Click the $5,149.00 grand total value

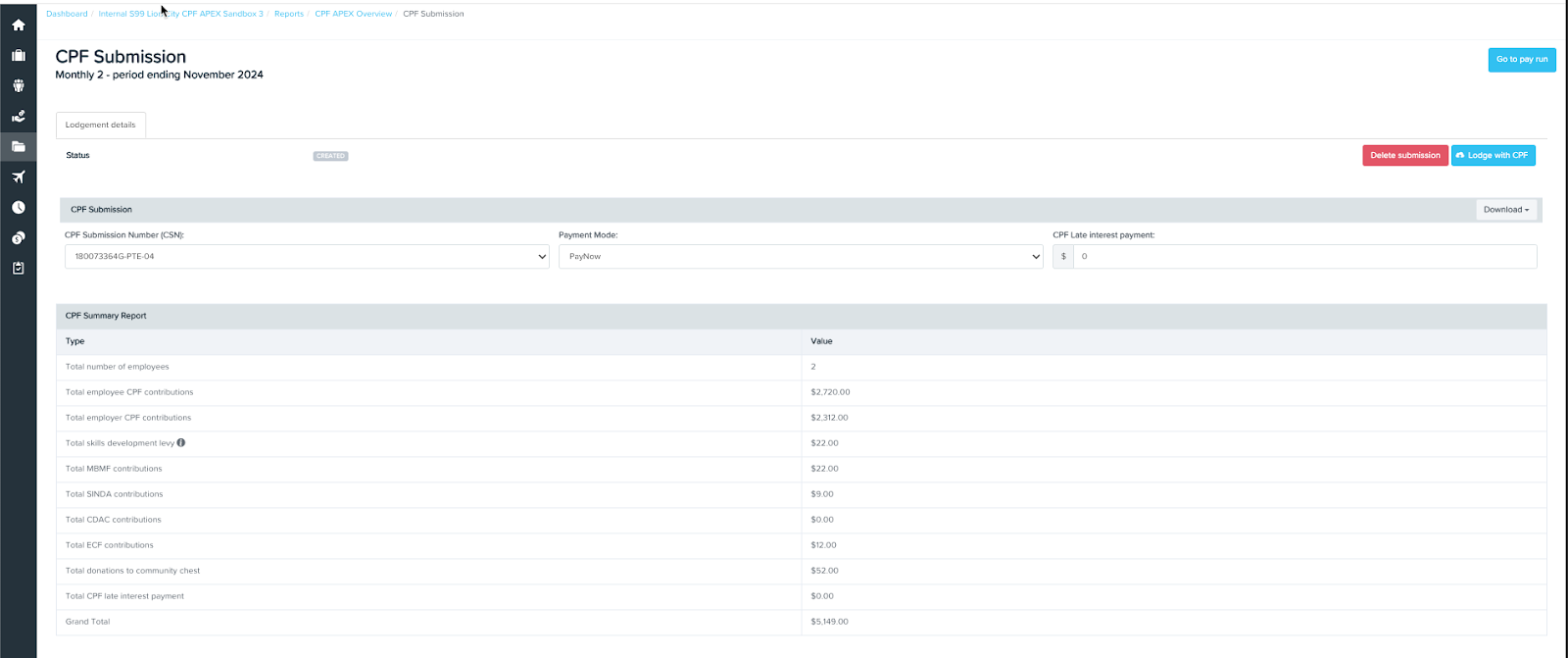point(829,622)
